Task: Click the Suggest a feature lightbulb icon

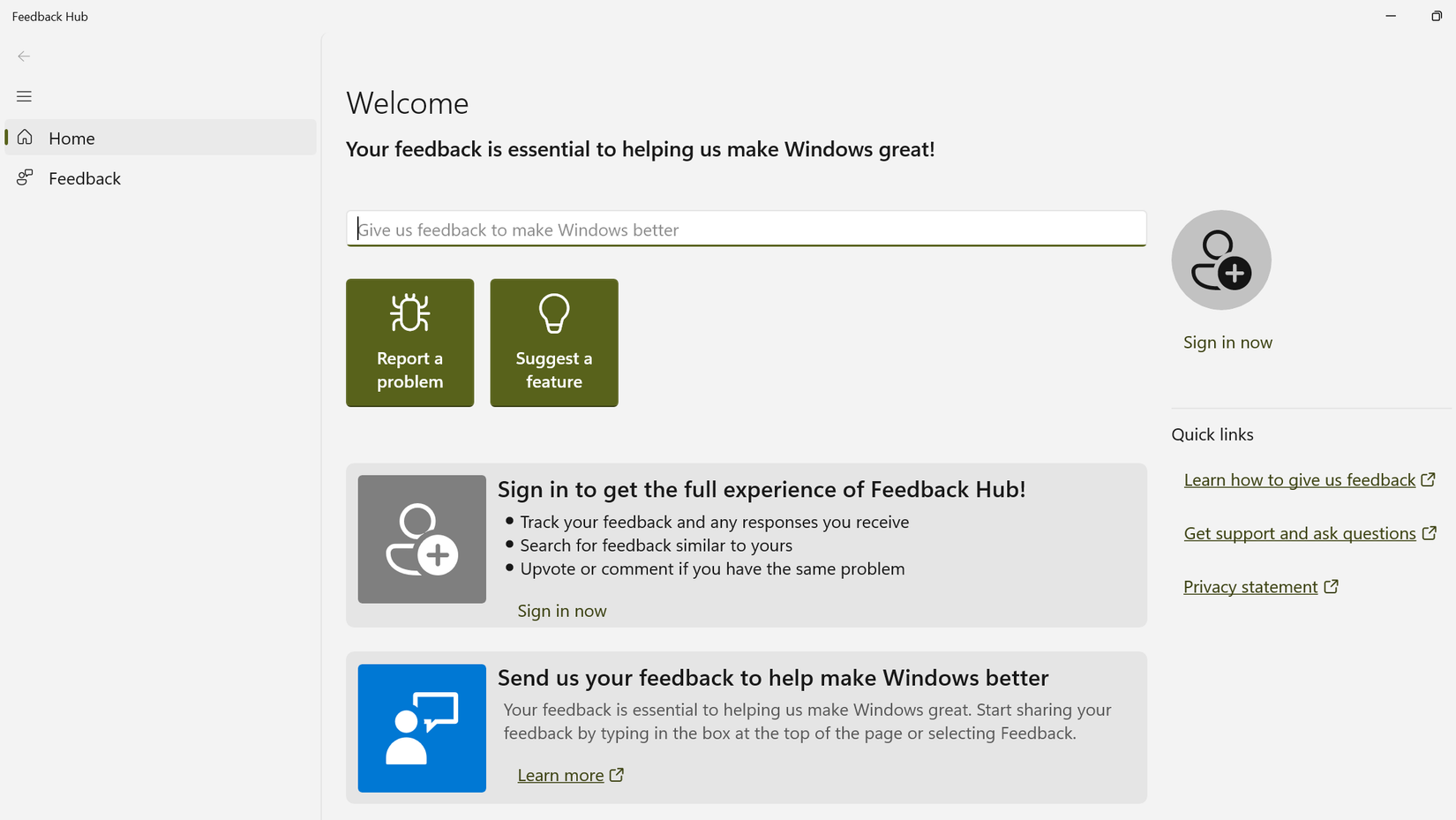Action: 553,313
